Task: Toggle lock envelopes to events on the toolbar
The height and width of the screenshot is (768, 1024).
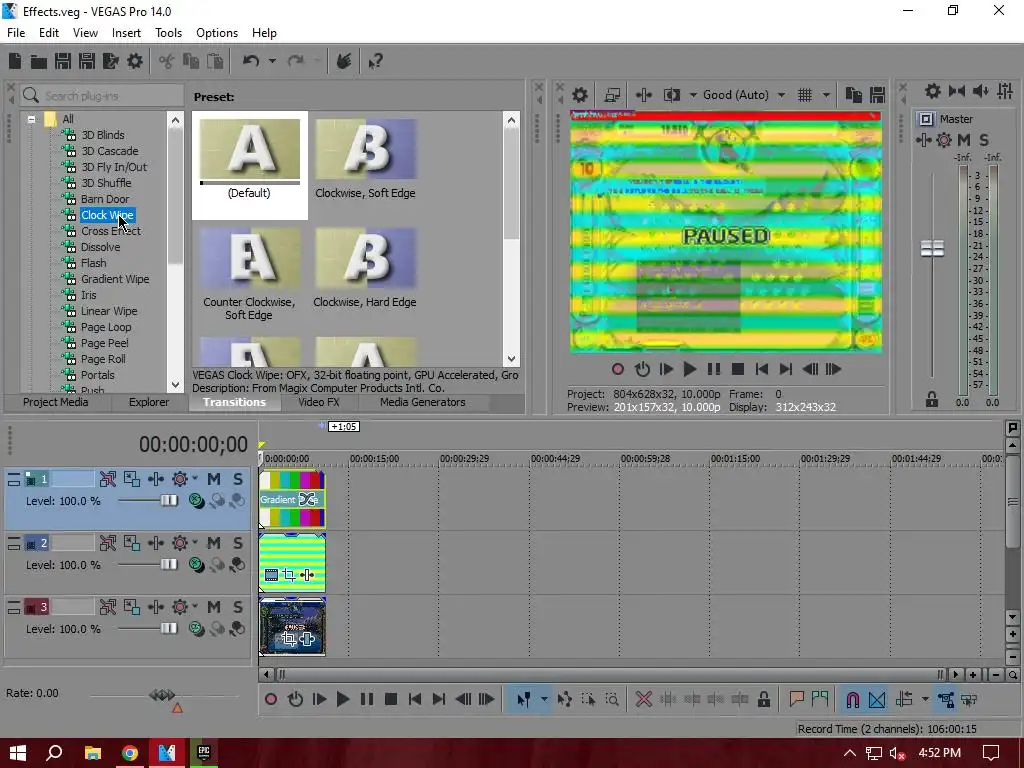Action: (x=946, y=699)
